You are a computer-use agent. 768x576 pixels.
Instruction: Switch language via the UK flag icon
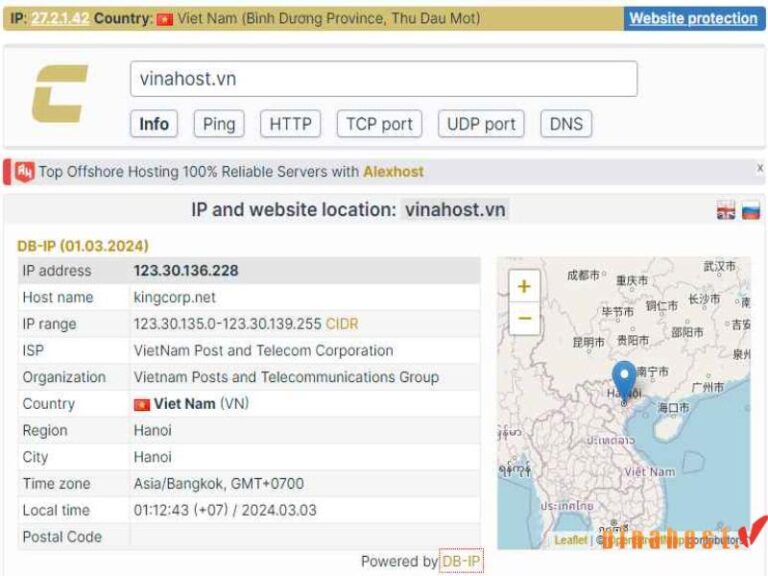(726, 210)
